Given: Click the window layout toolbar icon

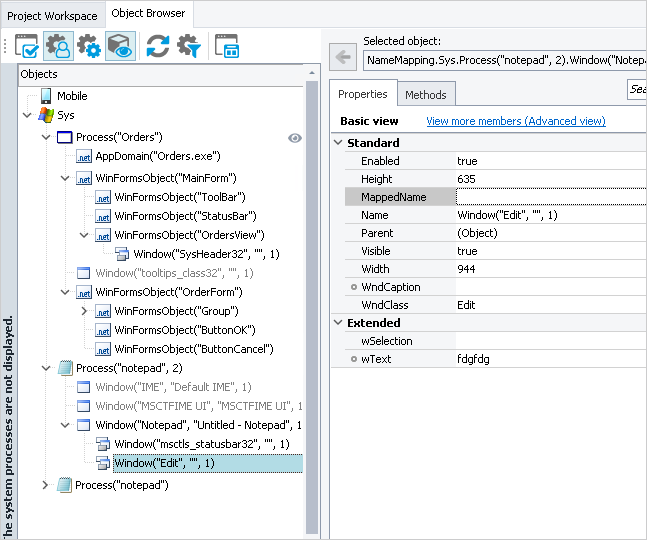Looking at the screenshot, I should point(227,47).
